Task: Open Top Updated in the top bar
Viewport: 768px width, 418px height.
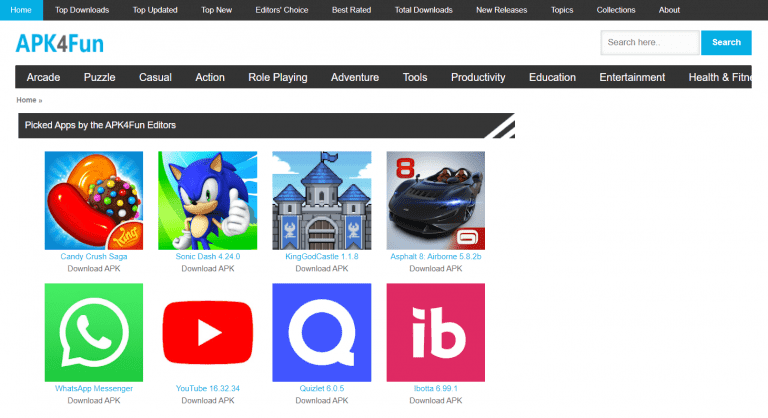Action: coord(155,10)
